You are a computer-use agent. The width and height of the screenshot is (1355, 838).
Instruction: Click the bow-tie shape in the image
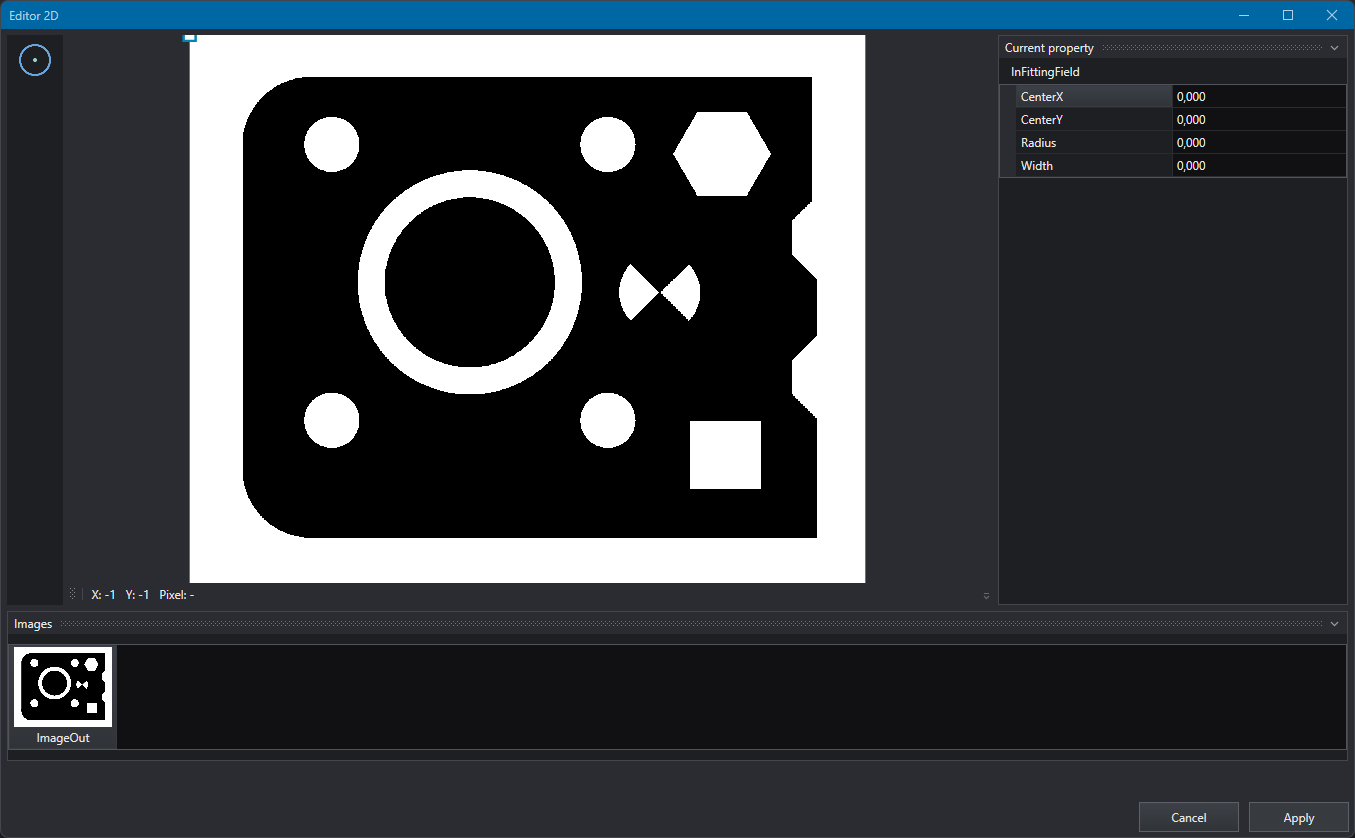click(660, 292)
